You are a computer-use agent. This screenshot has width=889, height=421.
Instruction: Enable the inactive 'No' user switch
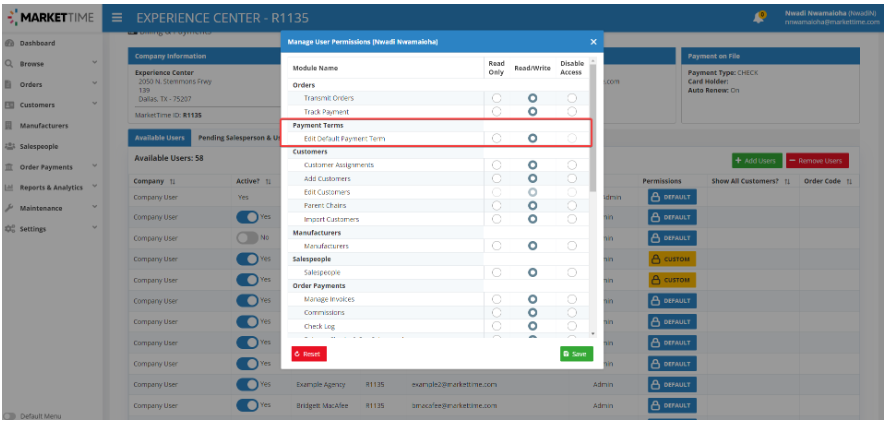(247, 238)
